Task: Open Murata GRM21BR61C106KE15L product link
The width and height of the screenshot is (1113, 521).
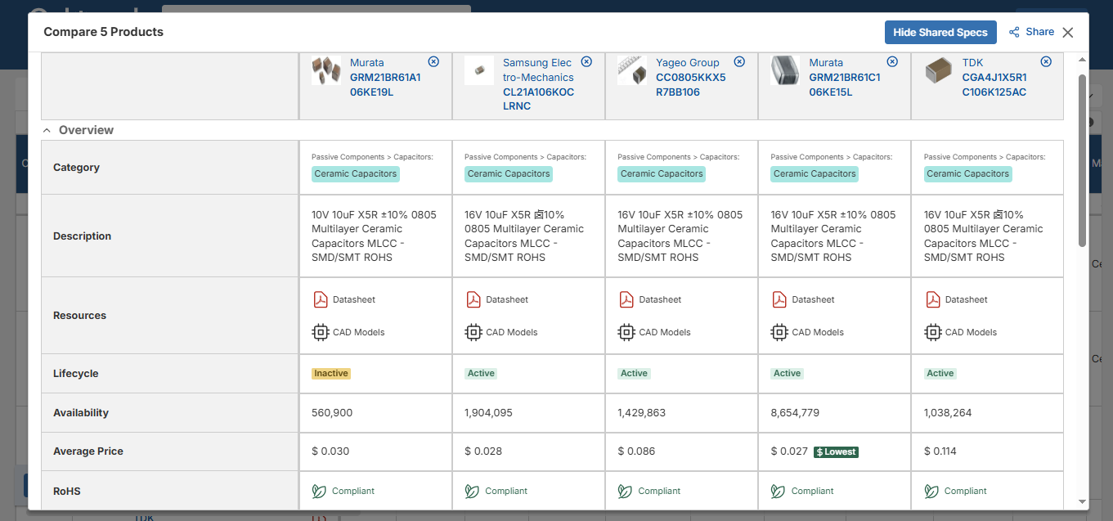Action: 844,77
